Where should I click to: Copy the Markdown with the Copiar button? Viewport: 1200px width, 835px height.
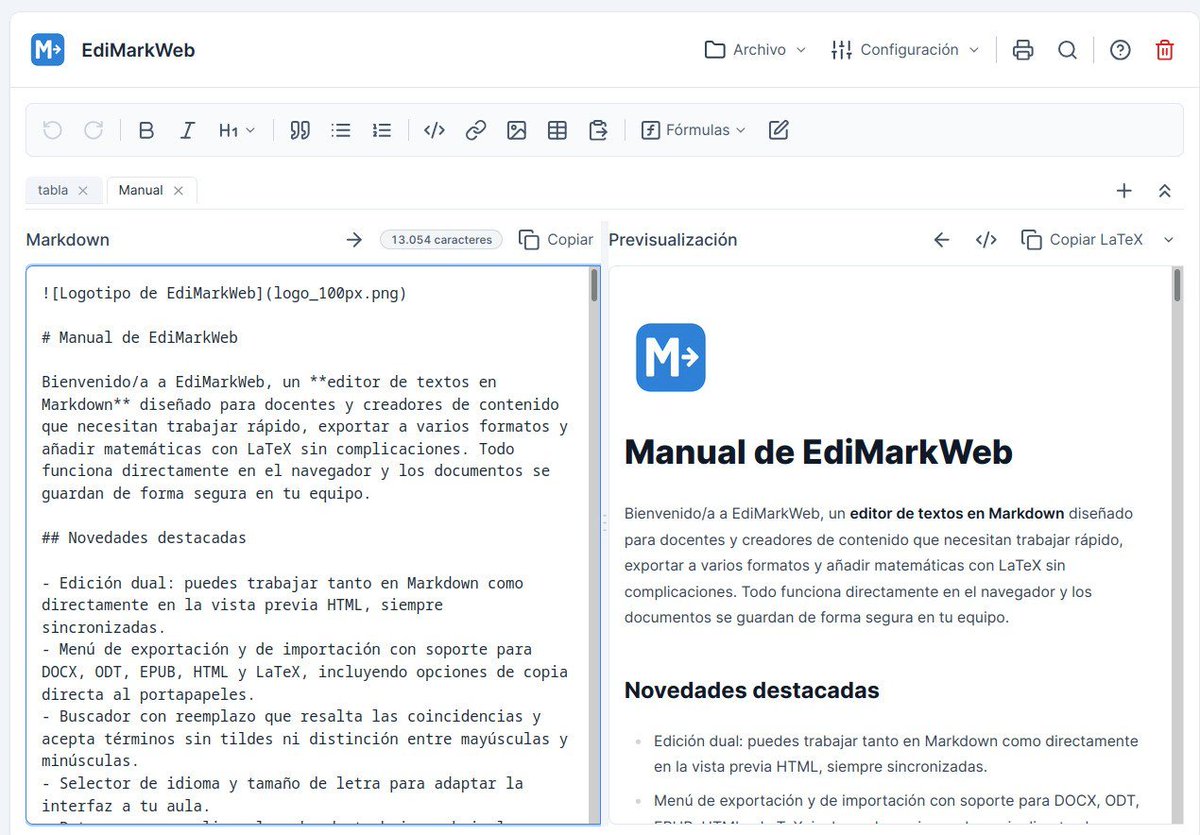[x=556, y=240]
